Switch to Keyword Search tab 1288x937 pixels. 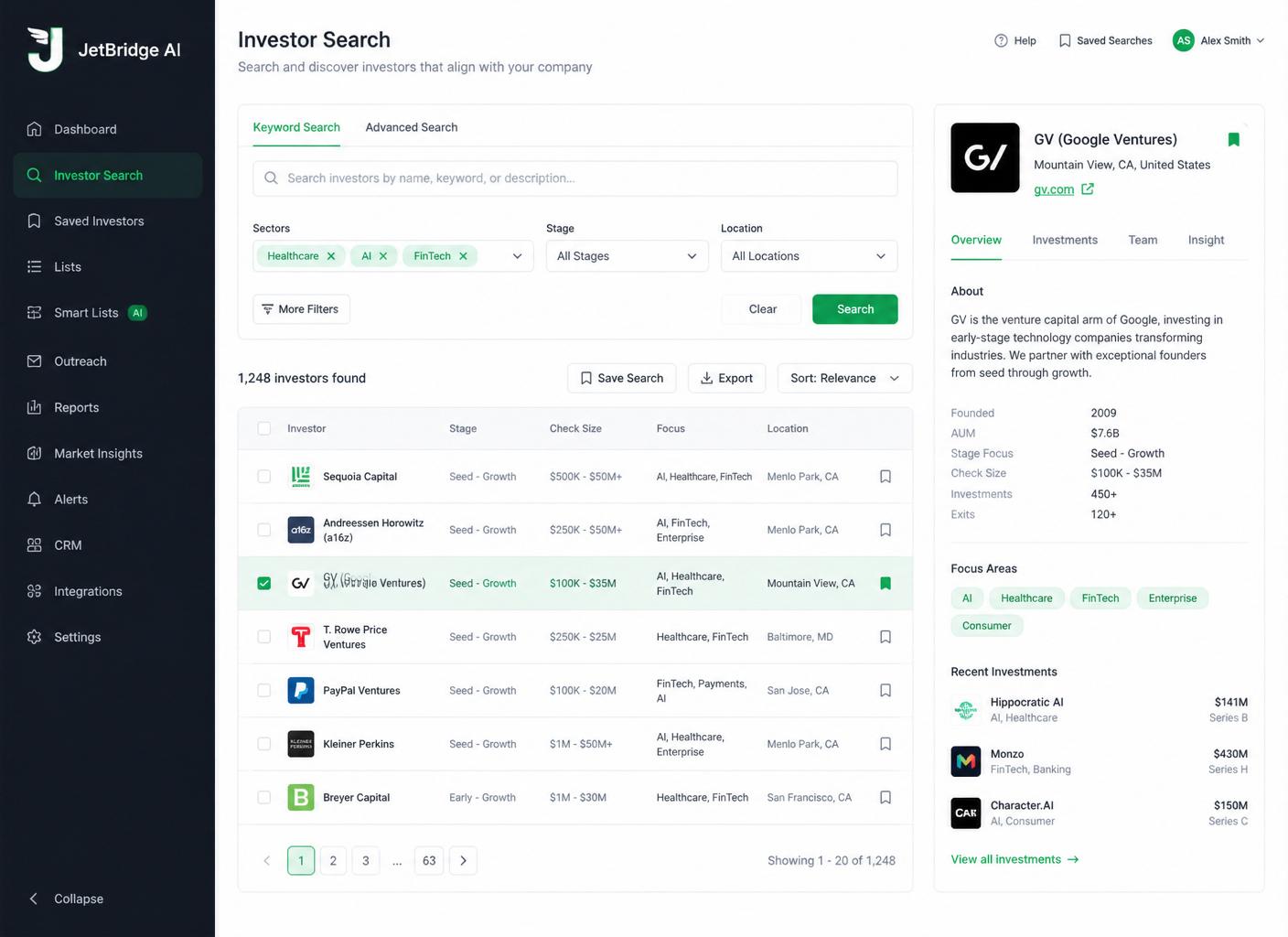point(296,127)
